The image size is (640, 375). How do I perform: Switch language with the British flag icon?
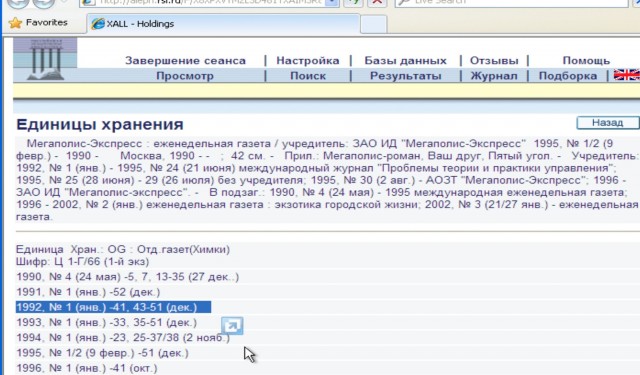pos(627,75)
